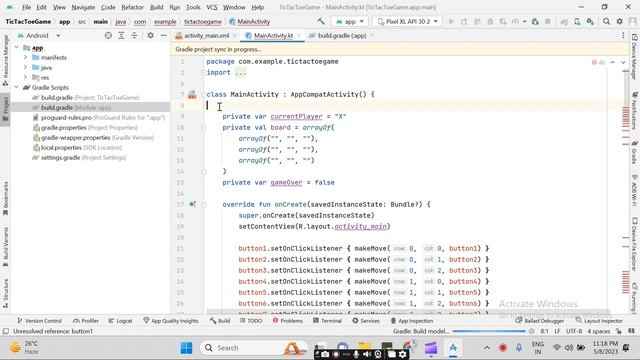Screen dimensions: 640x360
Task: Click MainActivity in the breadcrumb bar
Action: pyautogui.click(x=250, y=22)
